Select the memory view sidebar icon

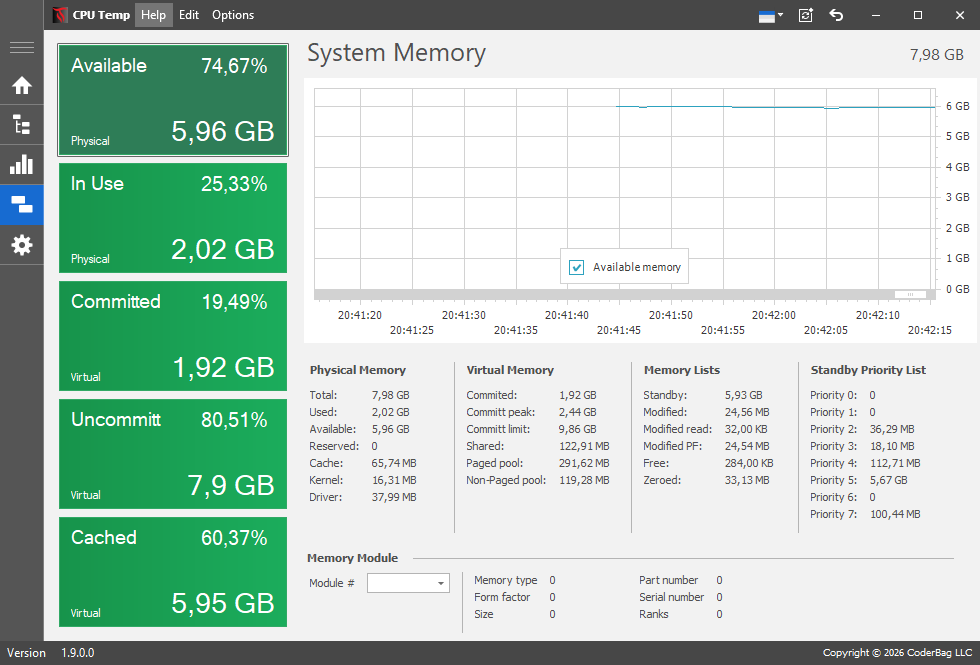click(22, 204)
